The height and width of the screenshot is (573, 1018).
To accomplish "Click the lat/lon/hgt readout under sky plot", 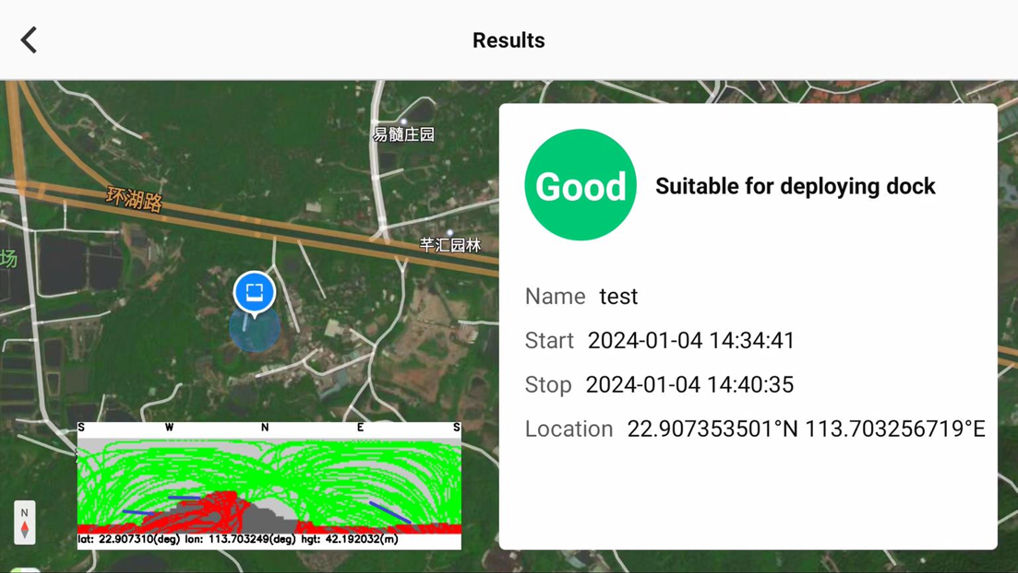I will click(238, 540).
